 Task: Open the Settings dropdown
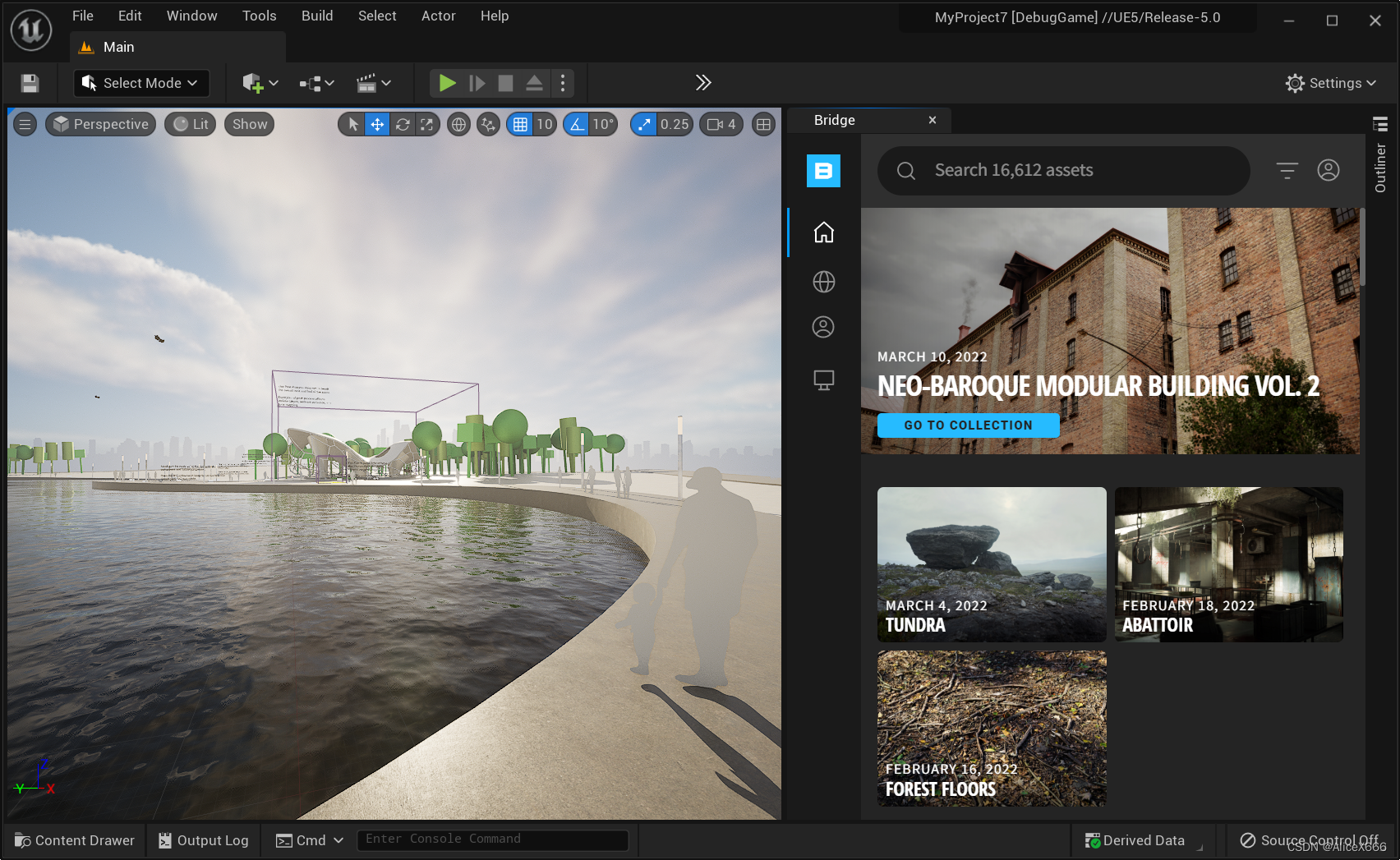(1330, 83)
